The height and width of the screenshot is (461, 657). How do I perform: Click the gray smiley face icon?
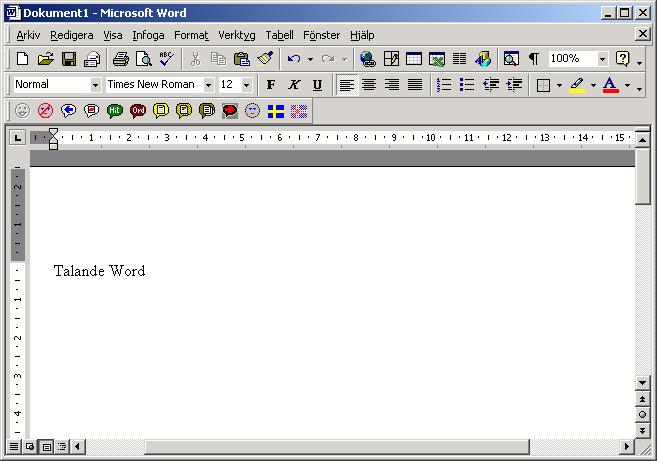(x=23, y=111)
